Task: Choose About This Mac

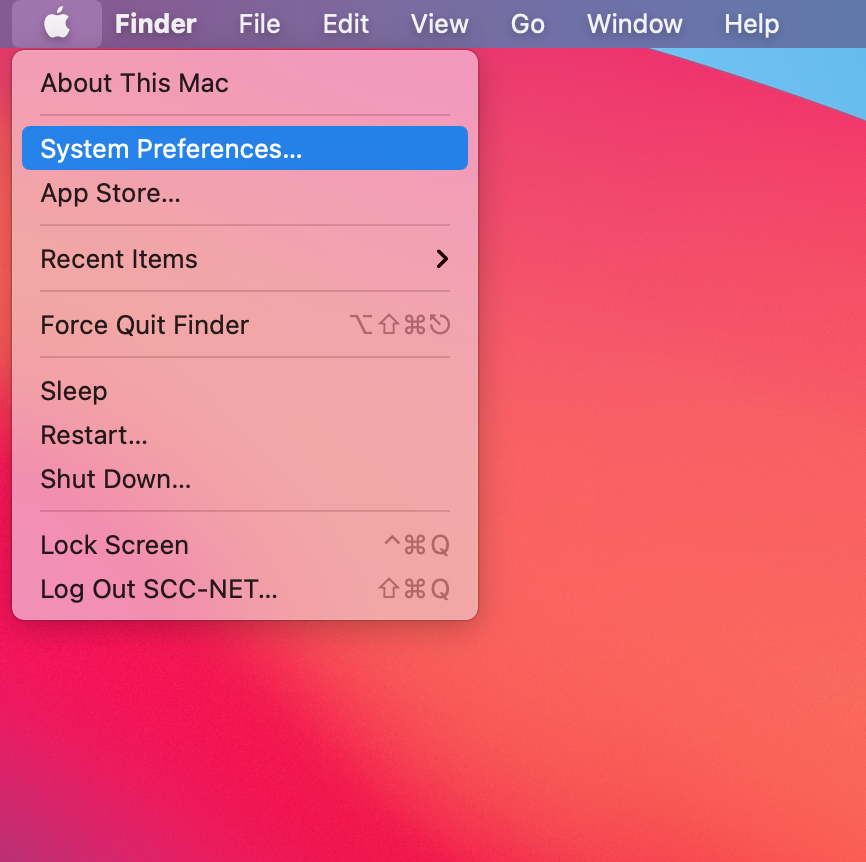Action: (245, 83)
